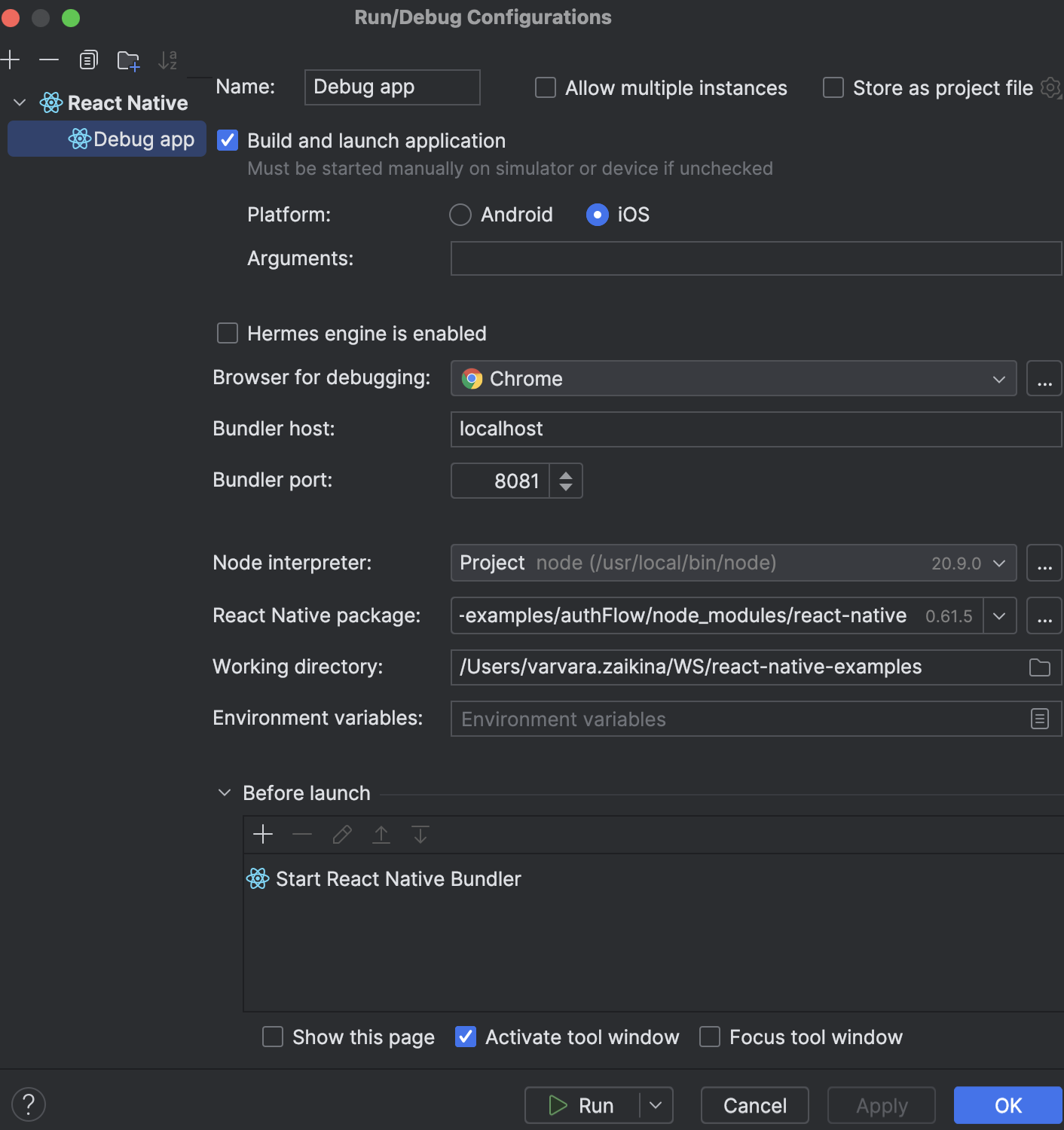Enable the Hermes engine checkbox
The image size is (1064, 1130).
(227, 333)
